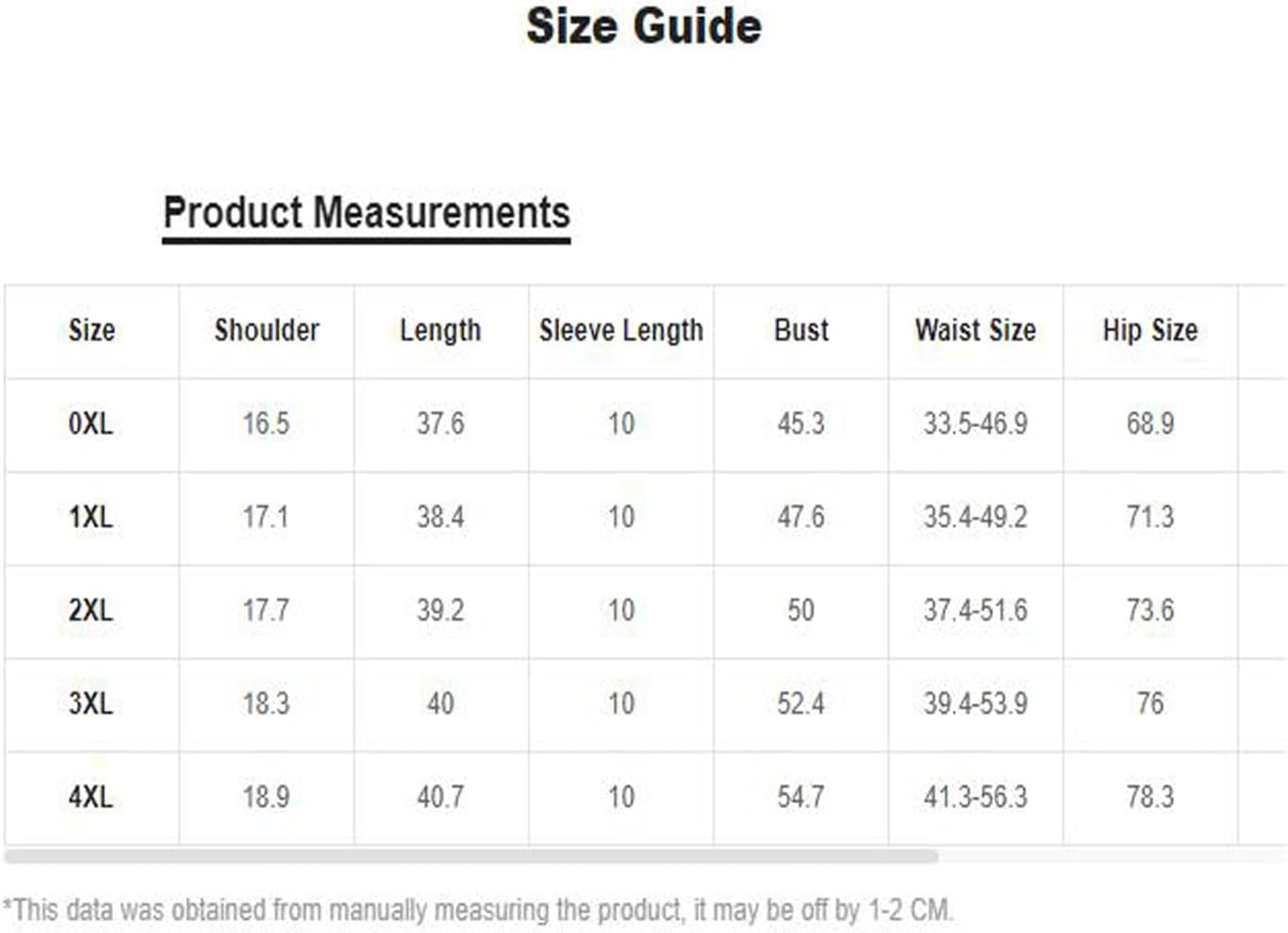Click the Bust column header

click(801, 331)
